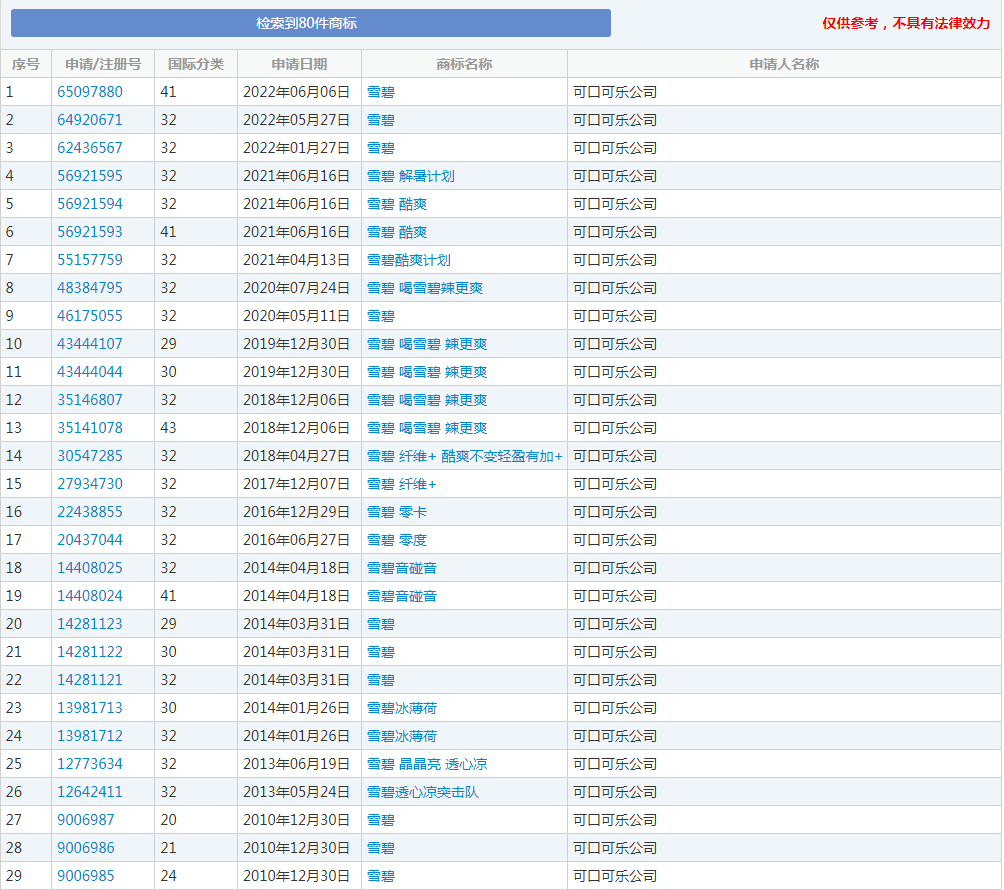Select application date 2017年12月07日
This screenshot has height=890, width=1004.
296,484
